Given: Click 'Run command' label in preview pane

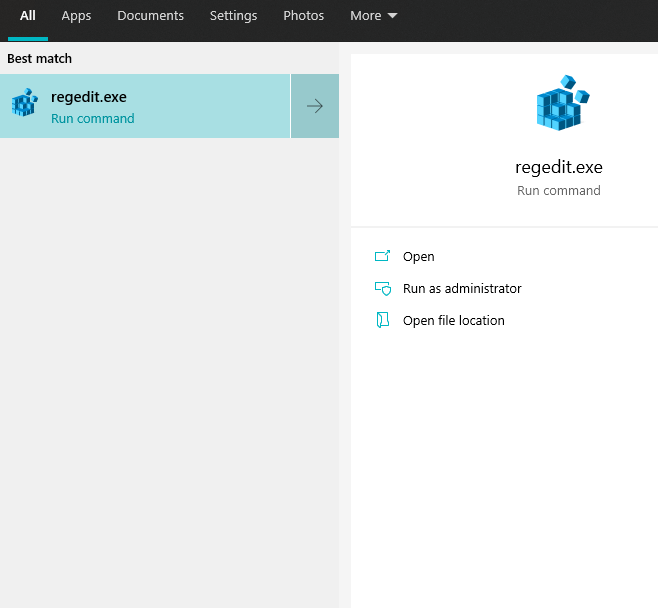Looking at the screenshot, I should (559, 191).
